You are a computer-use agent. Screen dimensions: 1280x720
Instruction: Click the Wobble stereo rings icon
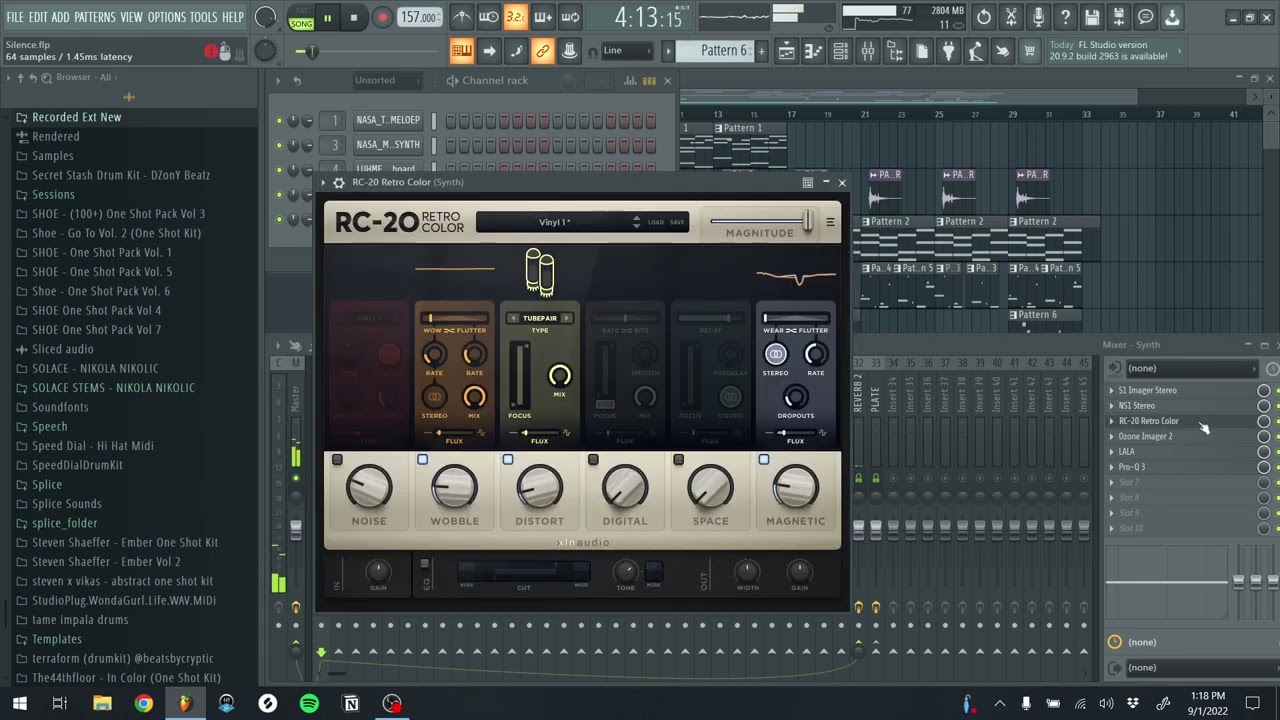tap(434, 398)
